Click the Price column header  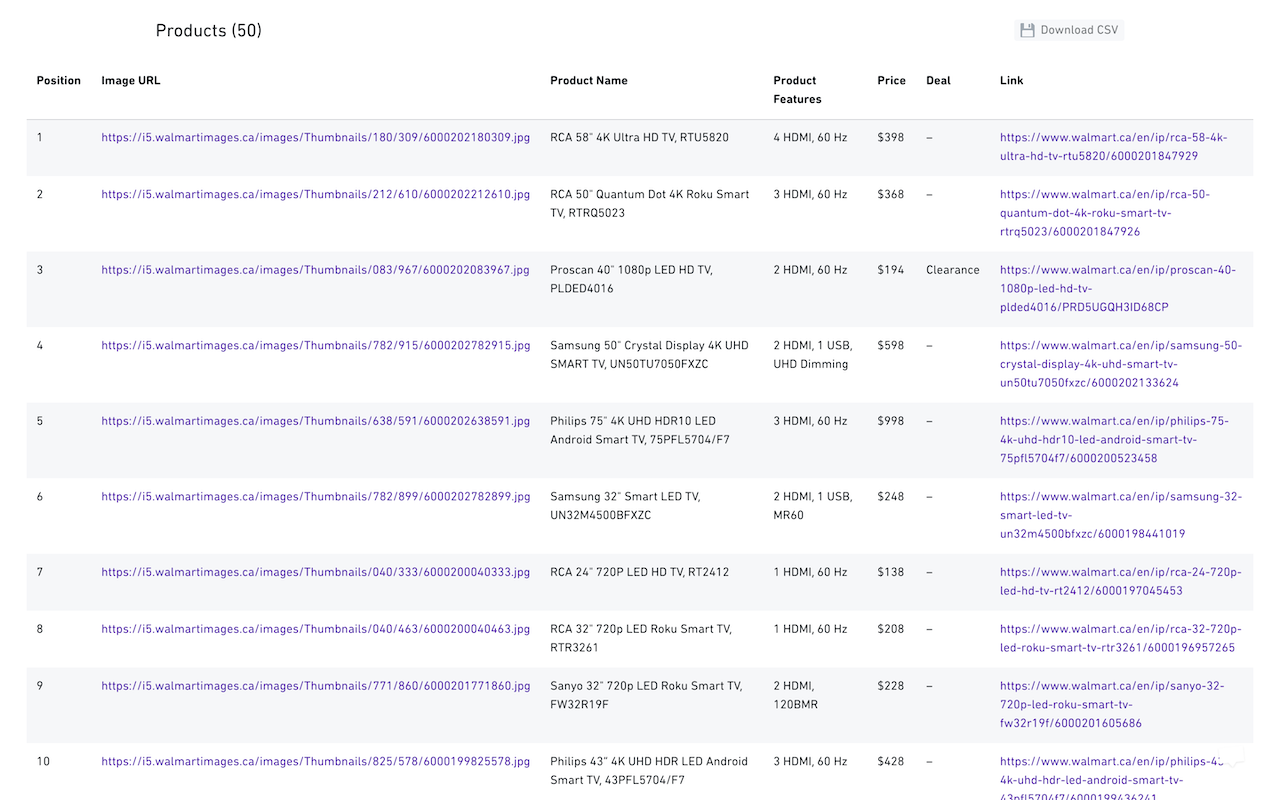click(x=891, y=81)
